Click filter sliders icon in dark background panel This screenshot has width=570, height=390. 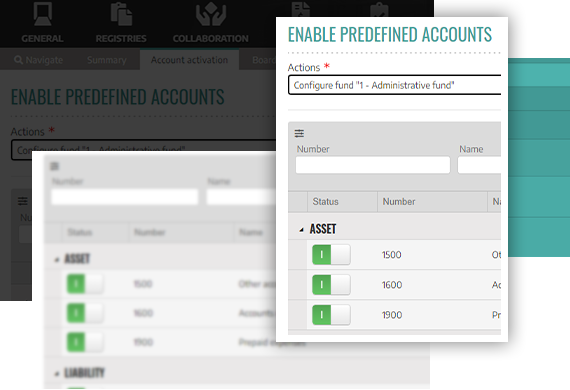[23, 201]
